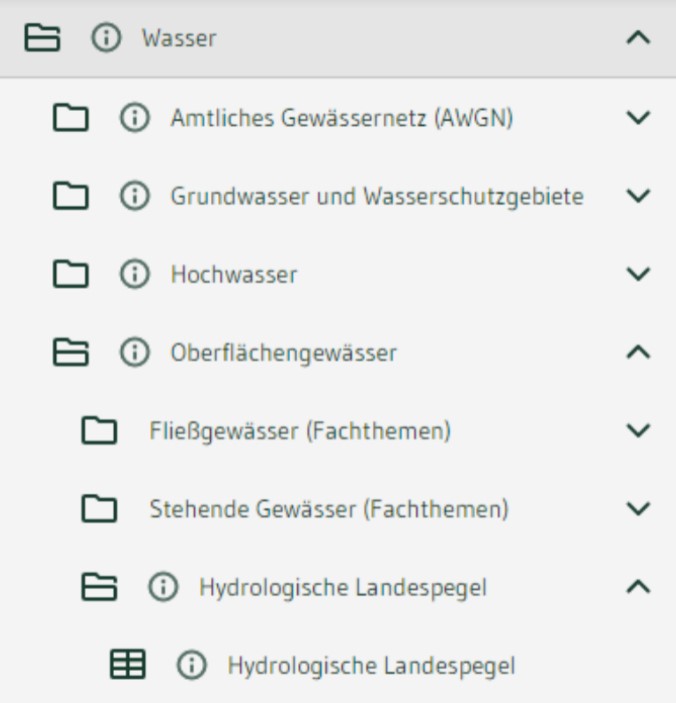Click the info icon next to Wasser
Screen dimensions: 676x703
[105, 39]
